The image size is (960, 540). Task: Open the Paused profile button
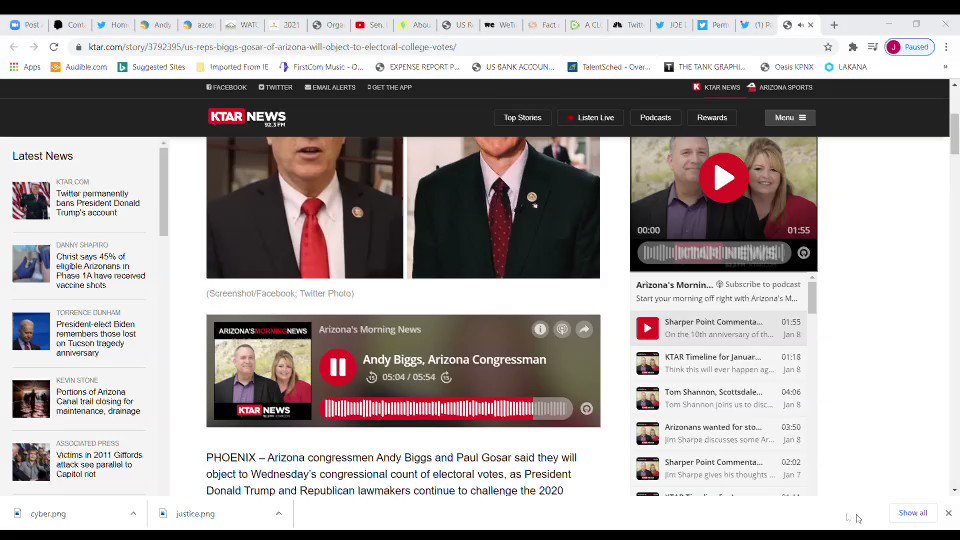(x=909, y=47)
